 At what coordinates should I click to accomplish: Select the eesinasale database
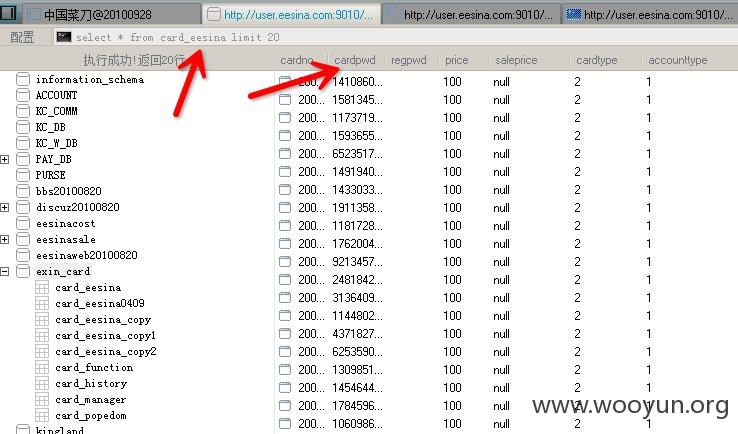[66, 239]
